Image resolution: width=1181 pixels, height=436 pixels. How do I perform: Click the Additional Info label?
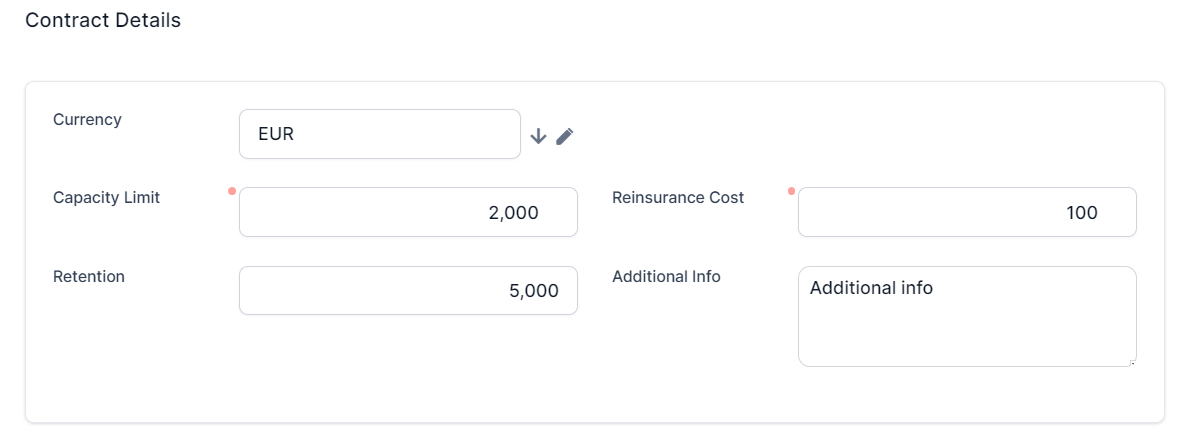pos(666,276)
